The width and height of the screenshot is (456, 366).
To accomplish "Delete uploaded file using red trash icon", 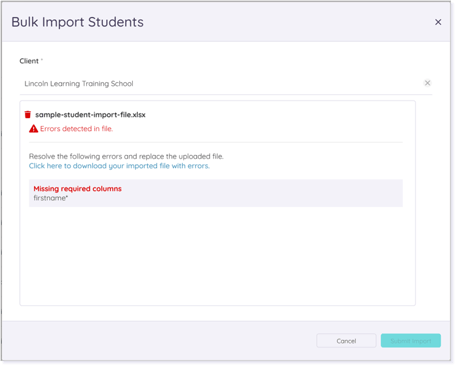I will tap(28, 115).
